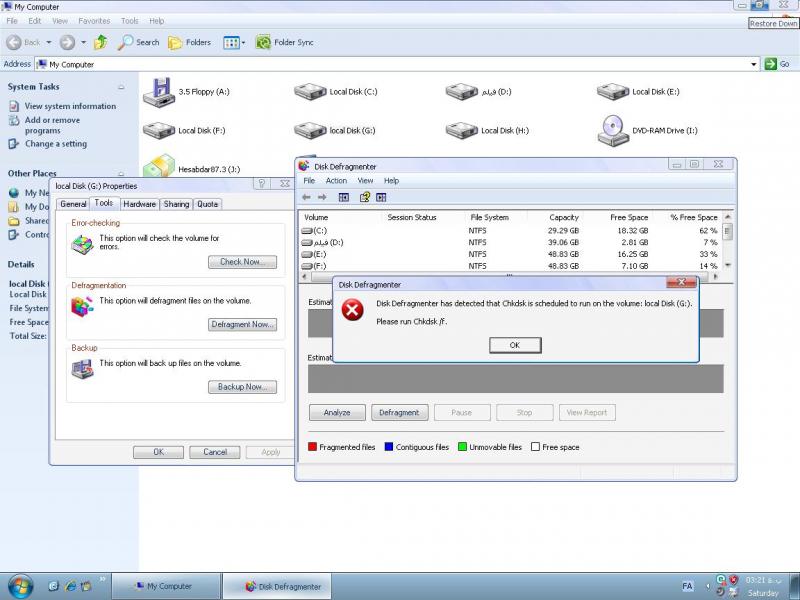The image size is (800, 600).
Task: Click the My Computer taskbar button
Action: [x=166, y=587]
